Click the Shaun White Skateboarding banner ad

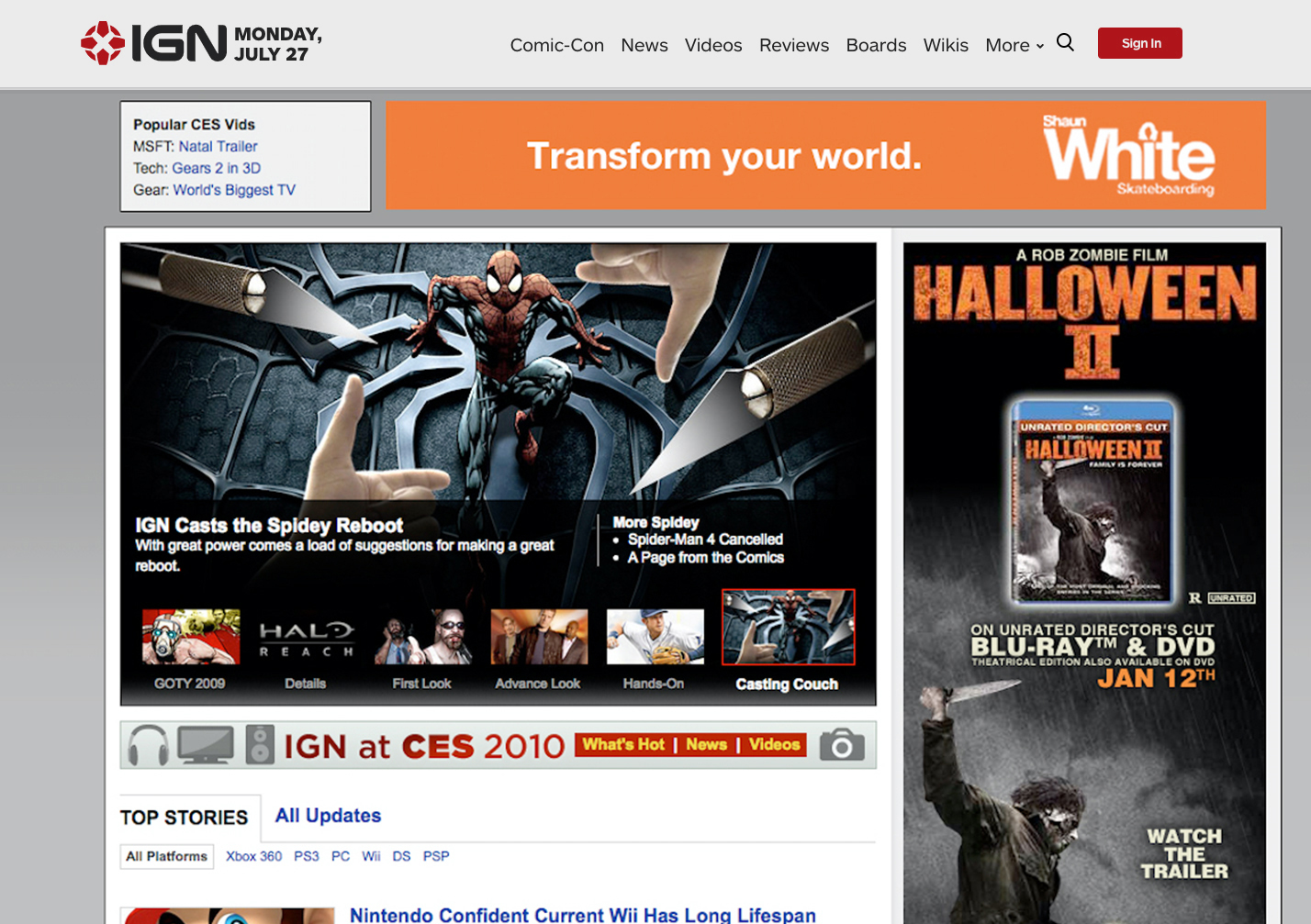825,155
